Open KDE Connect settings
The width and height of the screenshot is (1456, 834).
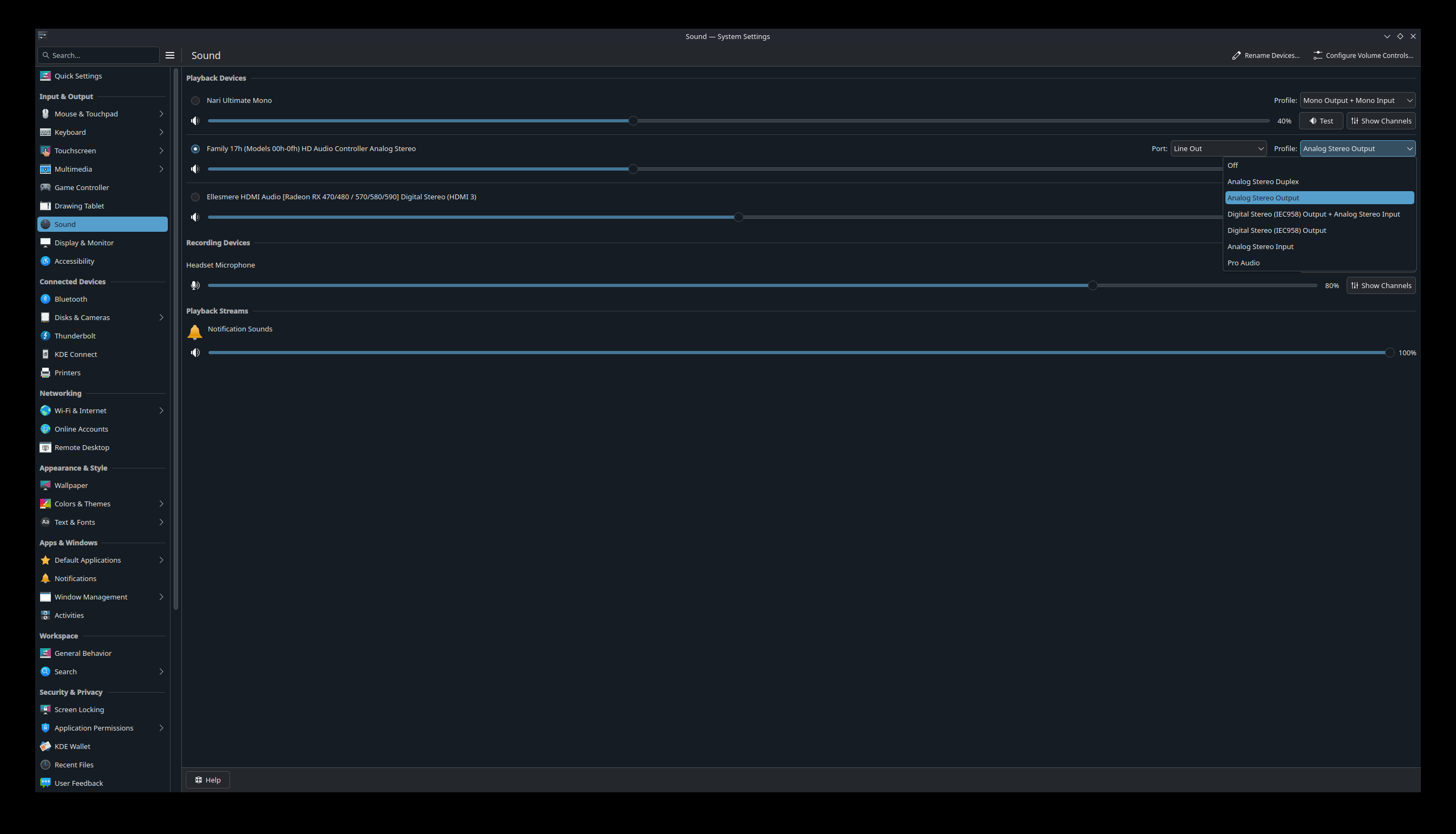pyautogui.click(x=76, y=354)
